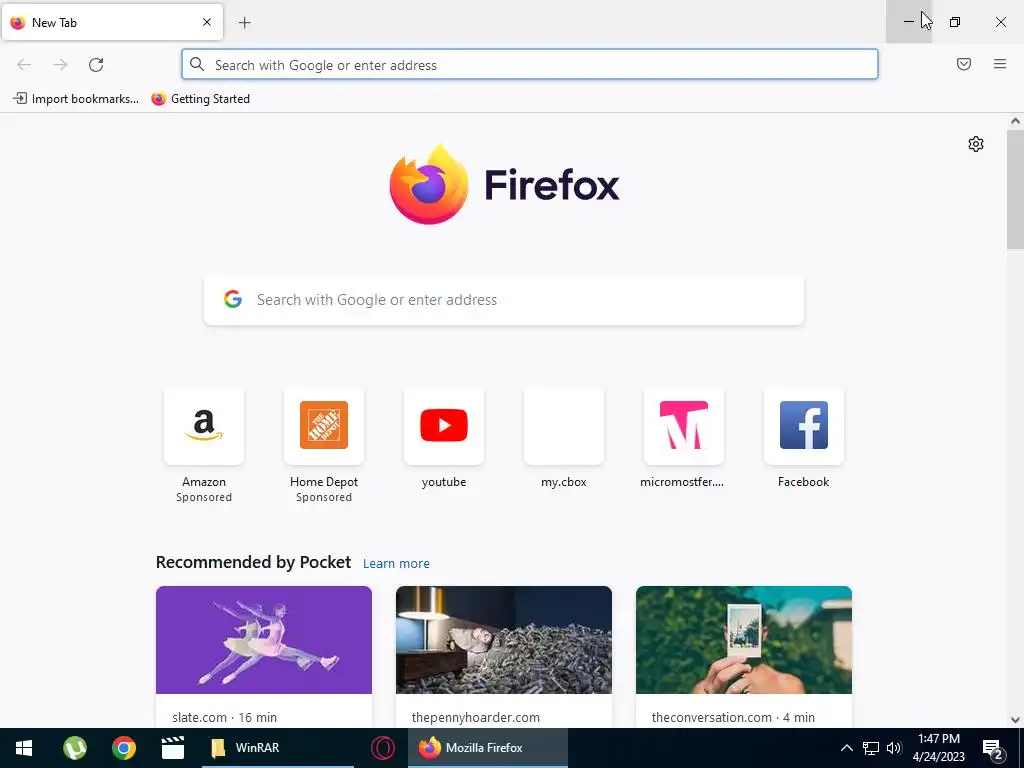Open the Getting Started bookmark
The width and height of the screenshot is (1024, 768).
pyautogui.click(x=200, y=99)
